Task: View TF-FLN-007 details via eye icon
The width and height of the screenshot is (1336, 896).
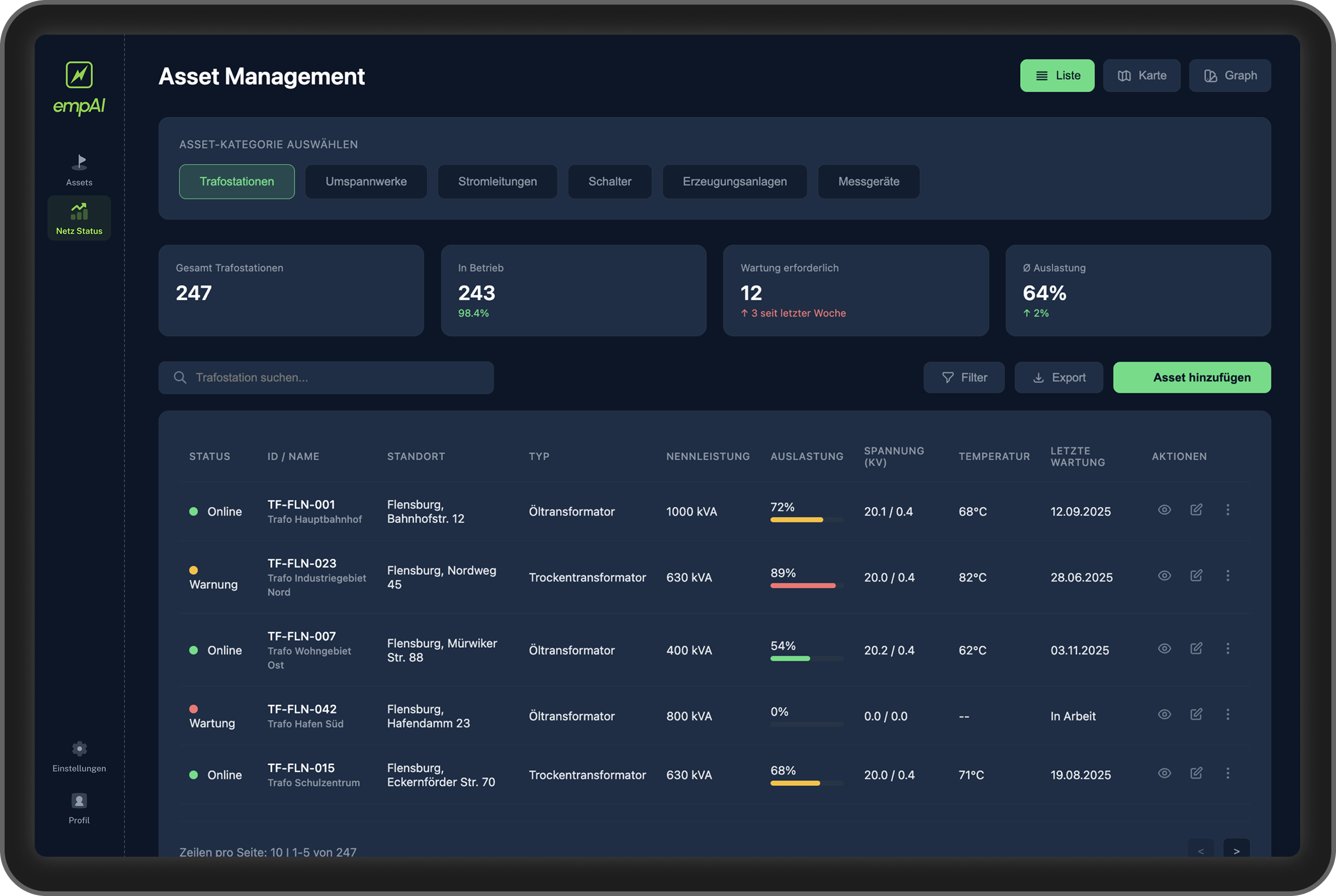Action: 1164,648
